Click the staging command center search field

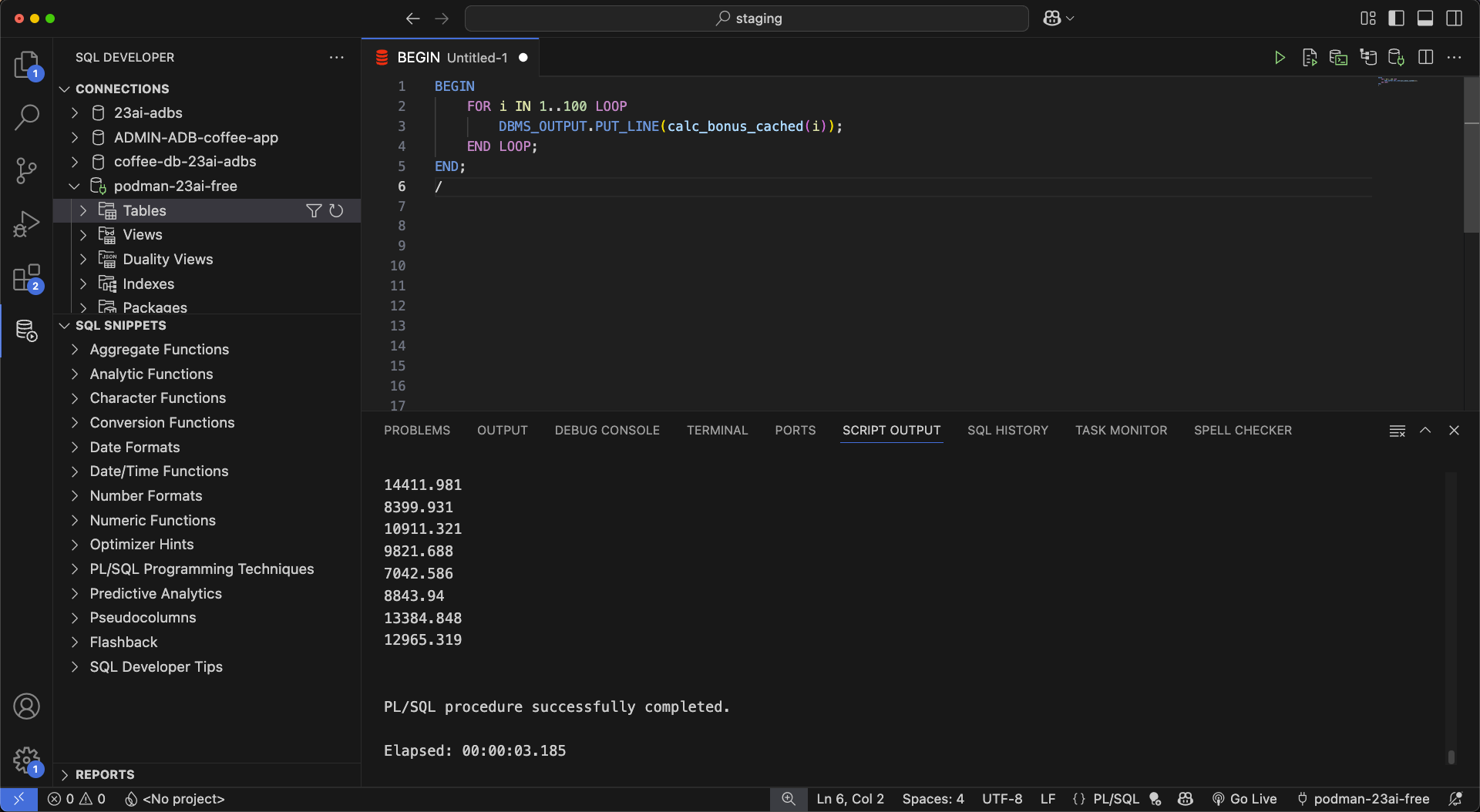(746, 18)
